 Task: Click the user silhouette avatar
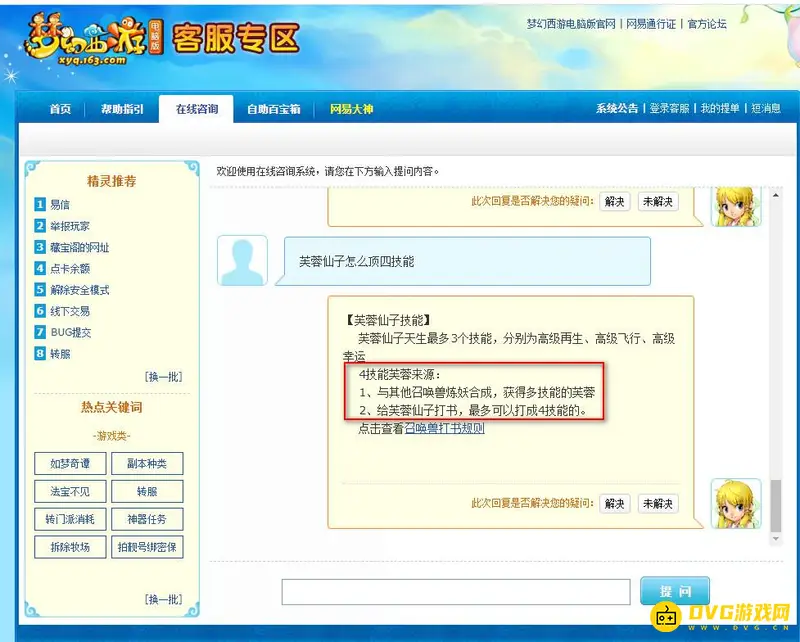(x=242, y=260)
